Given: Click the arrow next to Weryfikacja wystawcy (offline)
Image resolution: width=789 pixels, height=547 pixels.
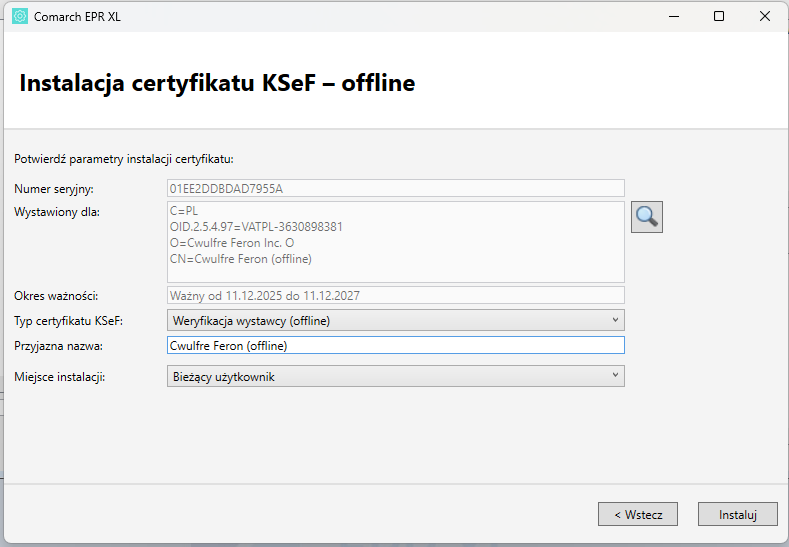Looking at the screenshot, I should 614,320.
